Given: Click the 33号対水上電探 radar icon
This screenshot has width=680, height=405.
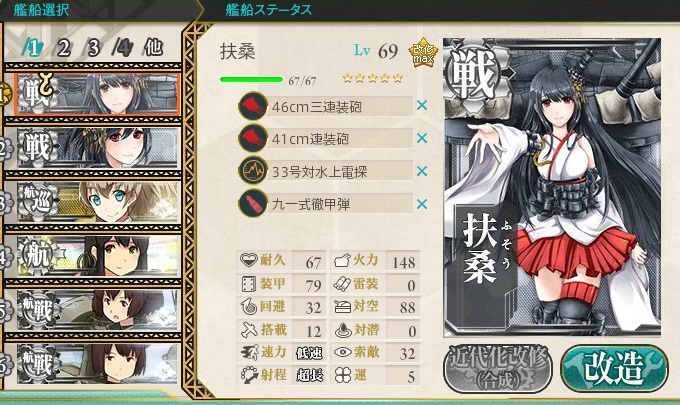Looking at the screenshot, I should click(x=253, y=171).
